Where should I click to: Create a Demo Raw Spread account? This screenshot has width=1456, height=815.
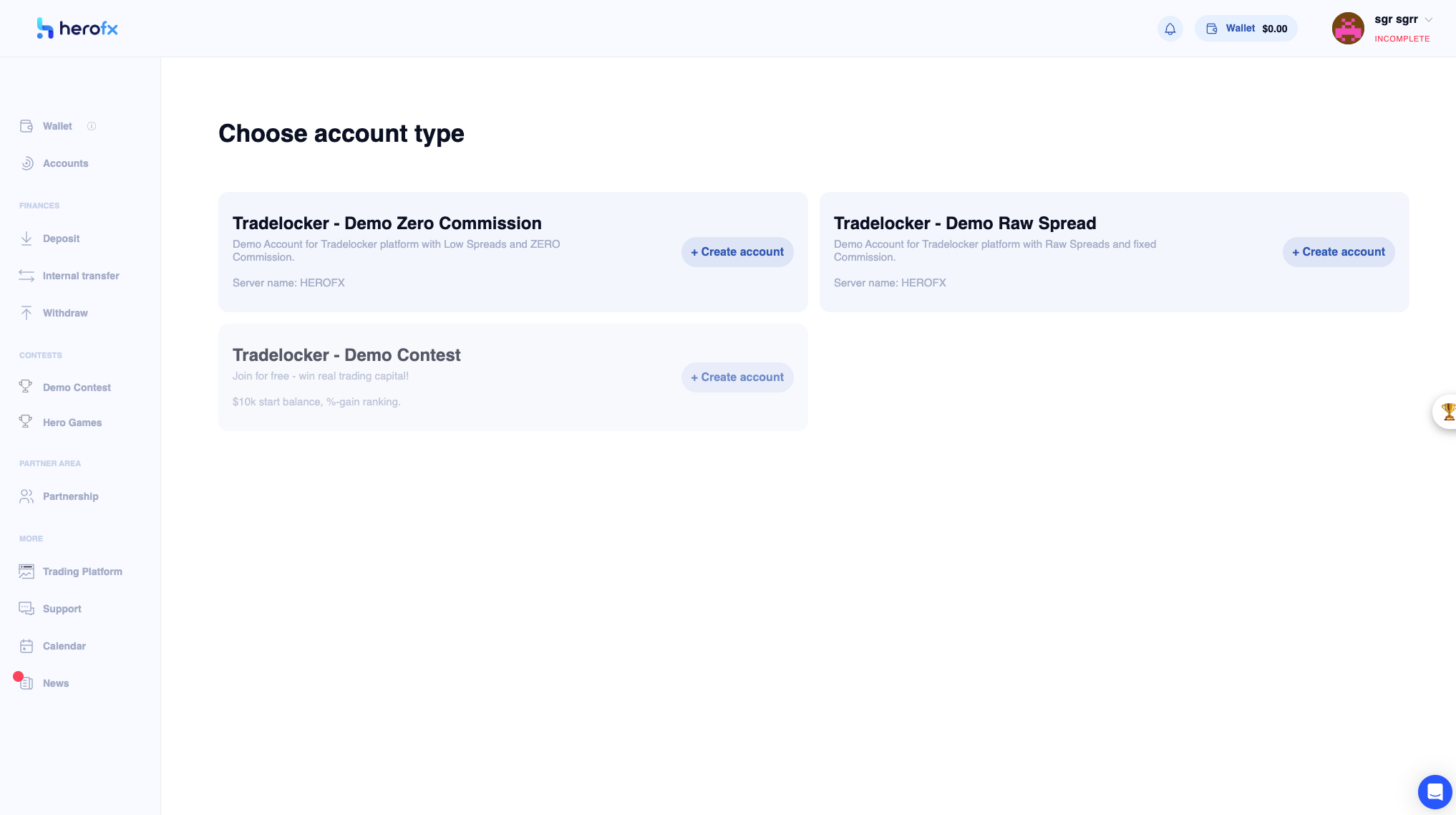tap(1339, 252)
